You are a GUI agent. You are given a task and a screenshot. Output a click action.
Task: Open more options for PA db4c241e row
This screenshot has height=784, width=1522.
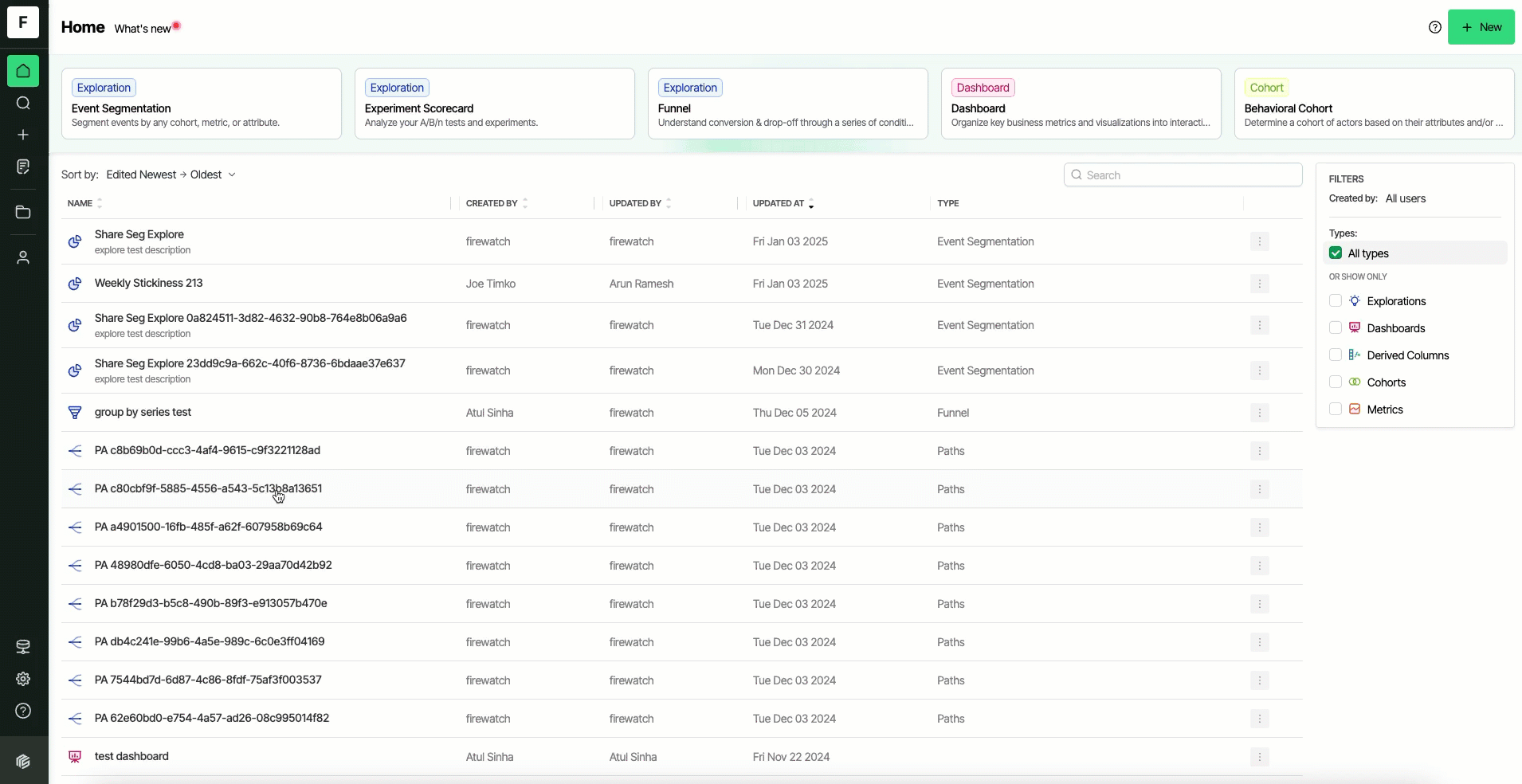(1260, 642)
